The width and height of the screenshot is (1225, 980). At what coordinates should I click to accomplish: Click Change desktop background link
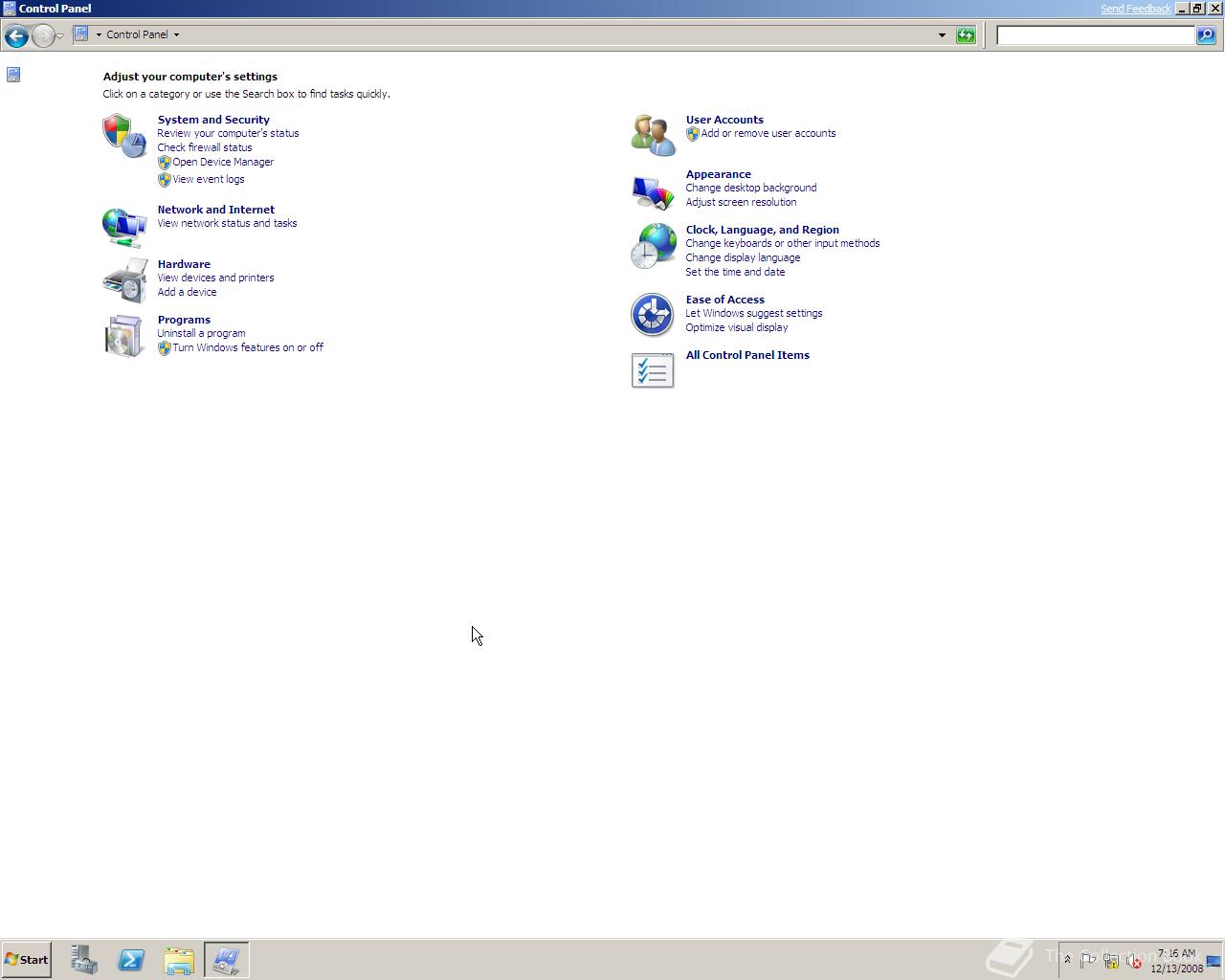click(750, 188)
